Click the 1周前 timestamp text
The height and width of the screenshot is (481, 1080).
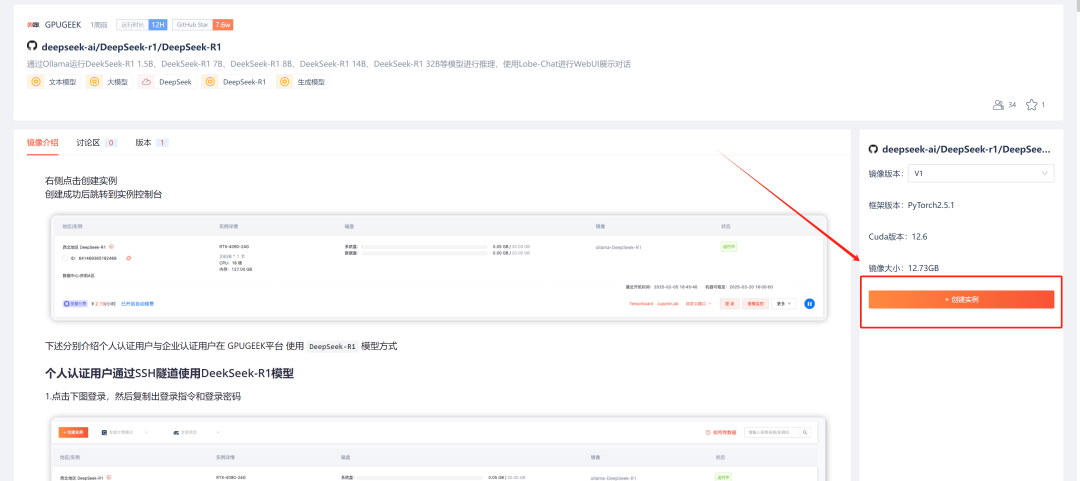(98, 25)
